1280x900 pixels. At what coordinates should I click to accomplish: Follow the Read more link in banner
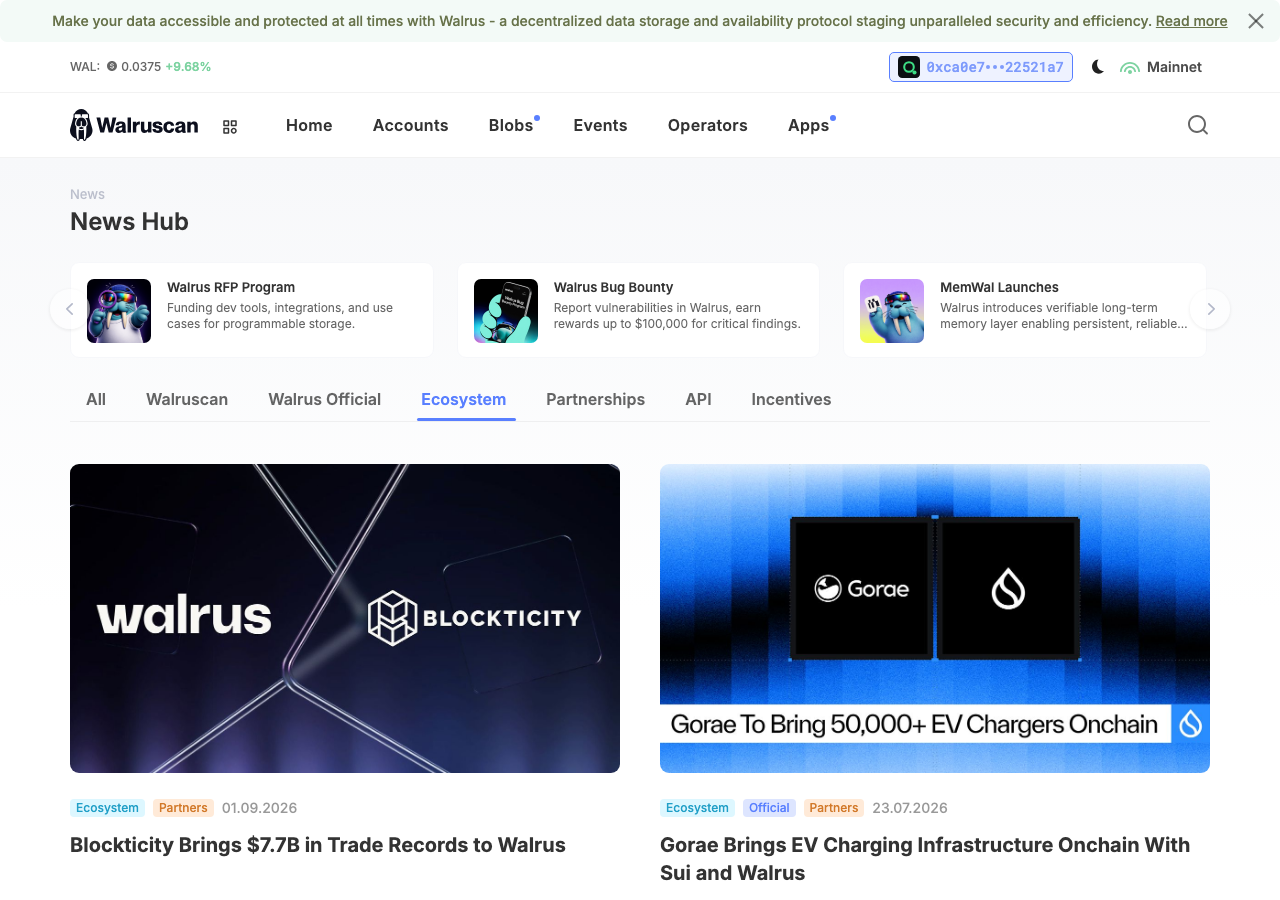(1191, 21)
